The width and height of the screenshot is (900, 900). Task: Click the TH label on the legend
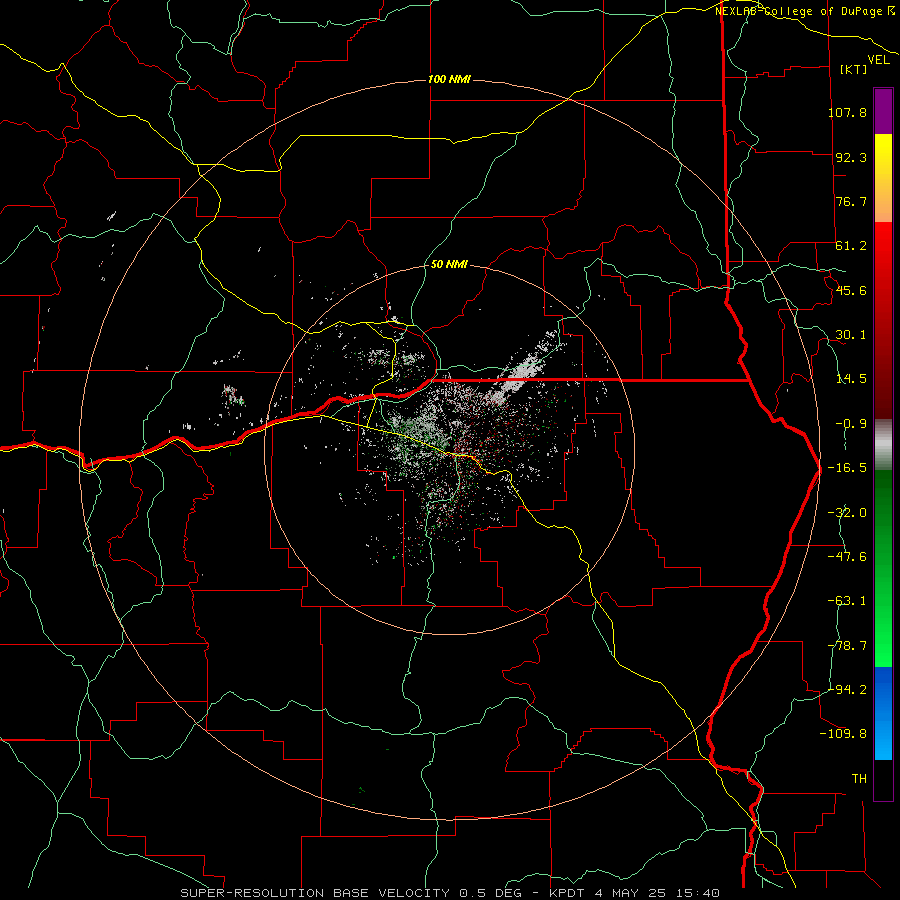(859, 779)
